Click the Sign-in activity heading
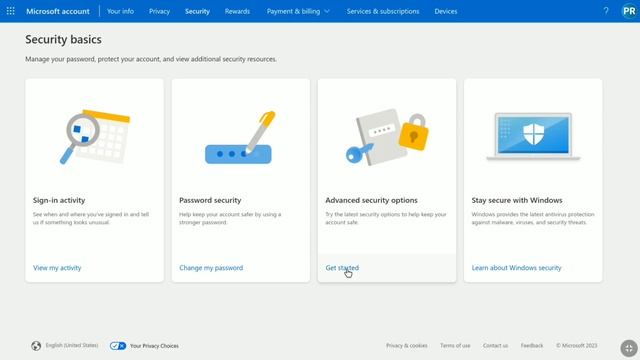Screen dimensions: 640x360 [x=59, y=200]
